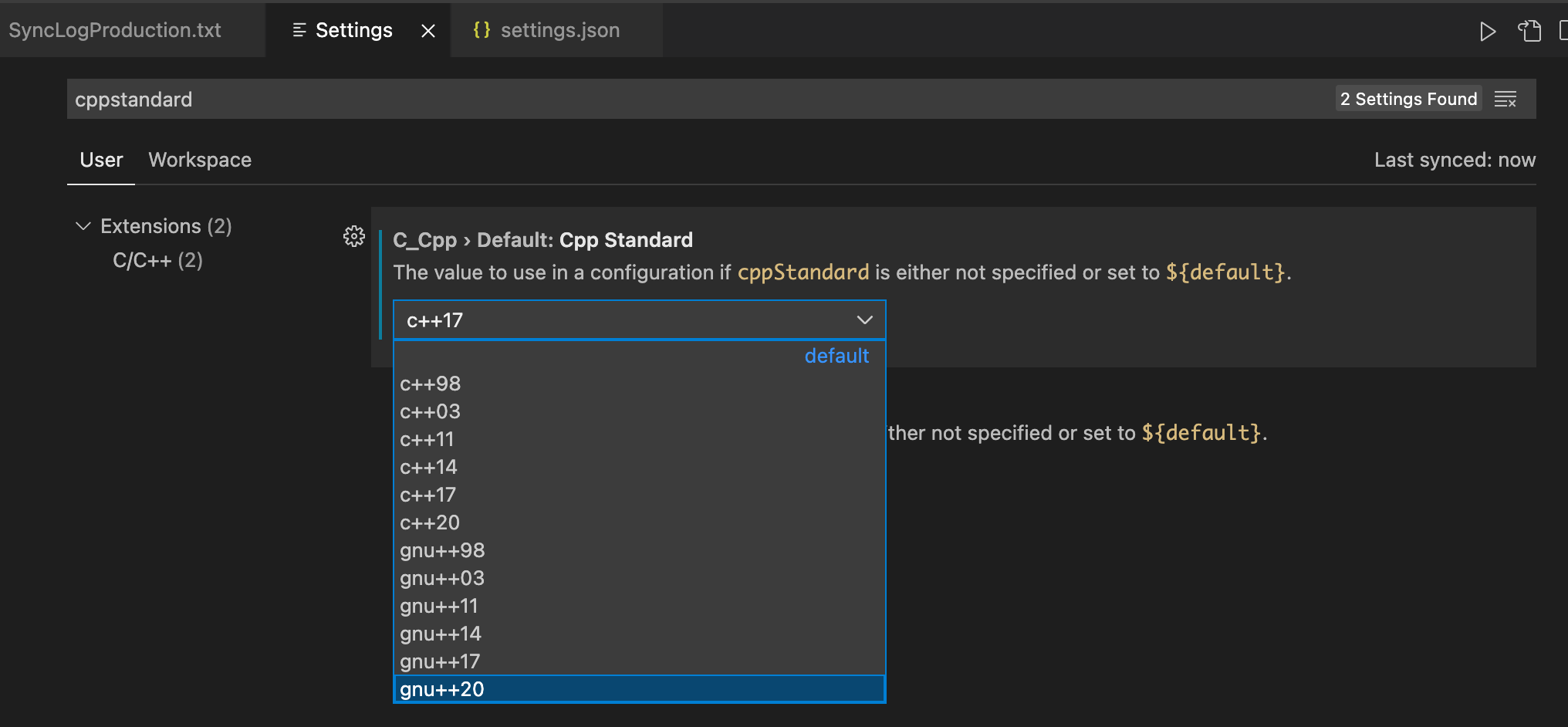Screen dimensions: 1568x727
Task: Clear settings search filter icon
Action: pos(1505,100)
